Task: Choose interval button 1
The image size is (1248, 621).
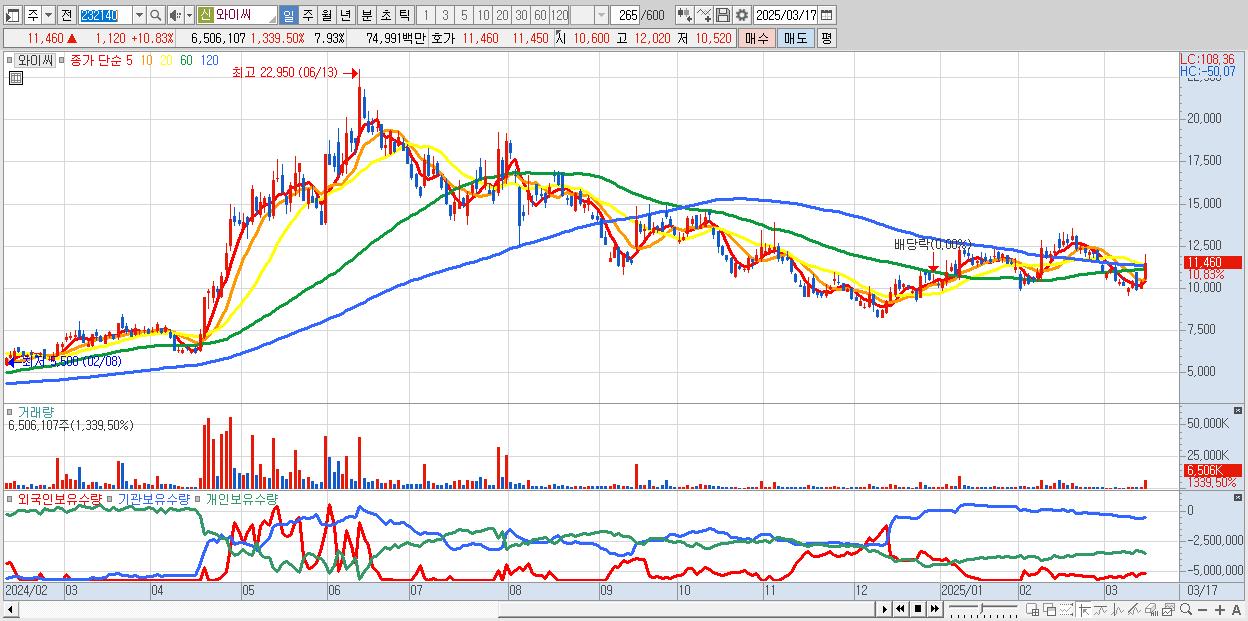Action: [x=425, y=15]
